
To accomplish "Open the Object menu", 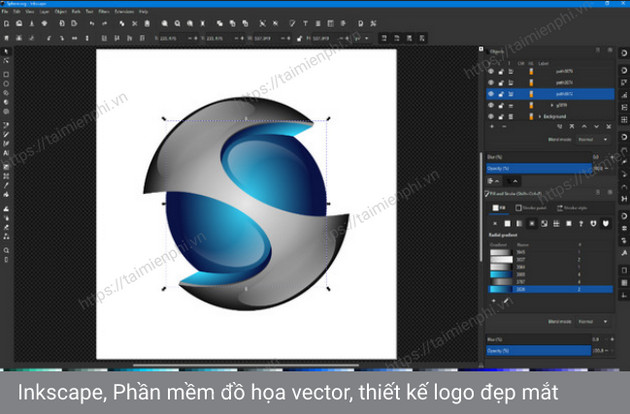I will coord(61,12).
